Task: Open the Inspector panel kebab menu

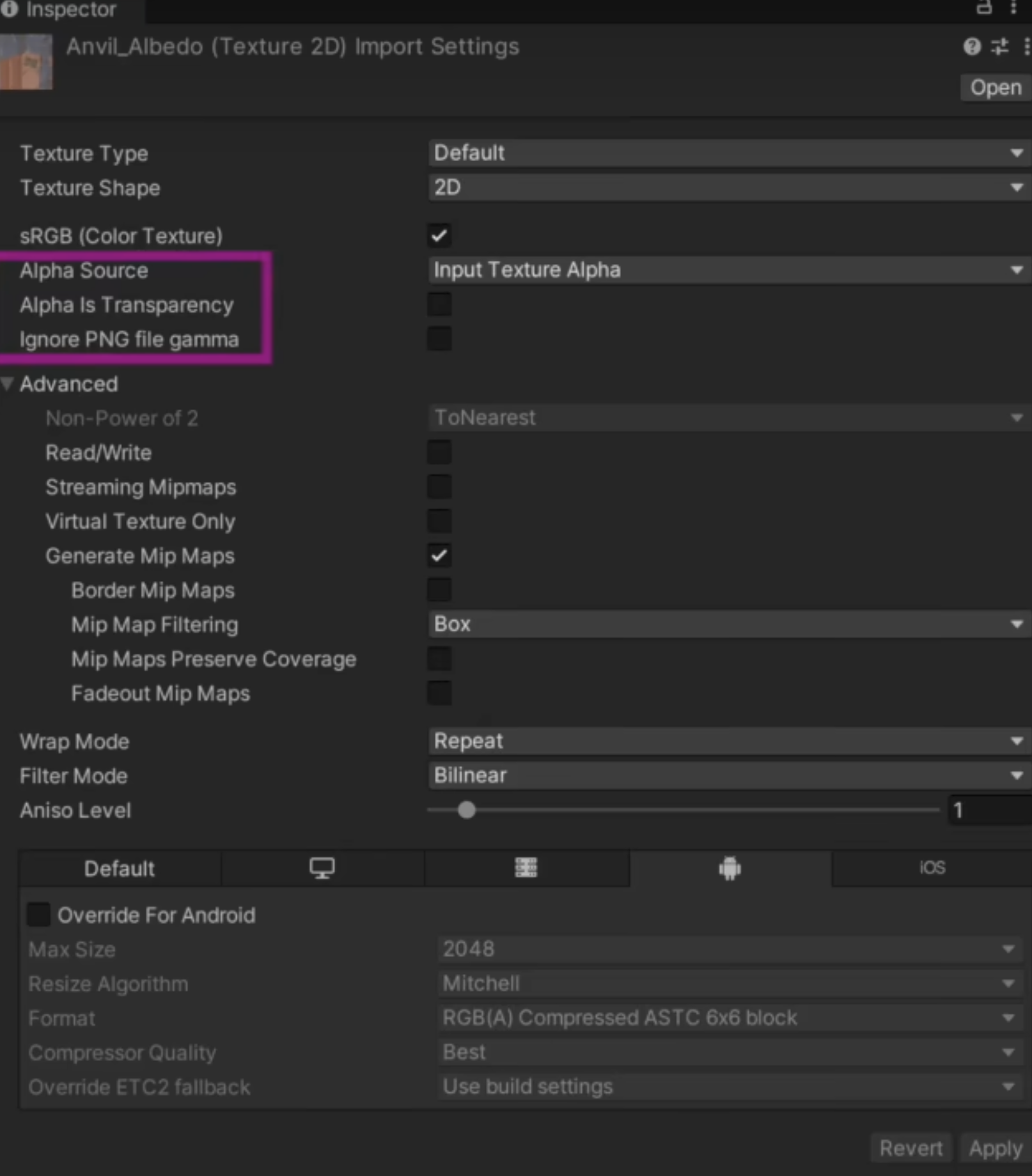Action: point(1014,8)
